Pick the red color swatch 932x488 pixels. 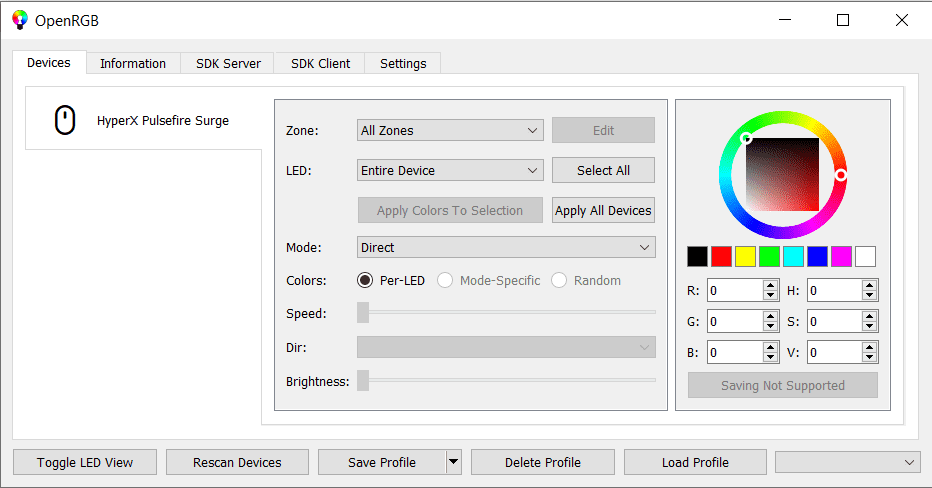pyautogui.click(x=722, y=257)
